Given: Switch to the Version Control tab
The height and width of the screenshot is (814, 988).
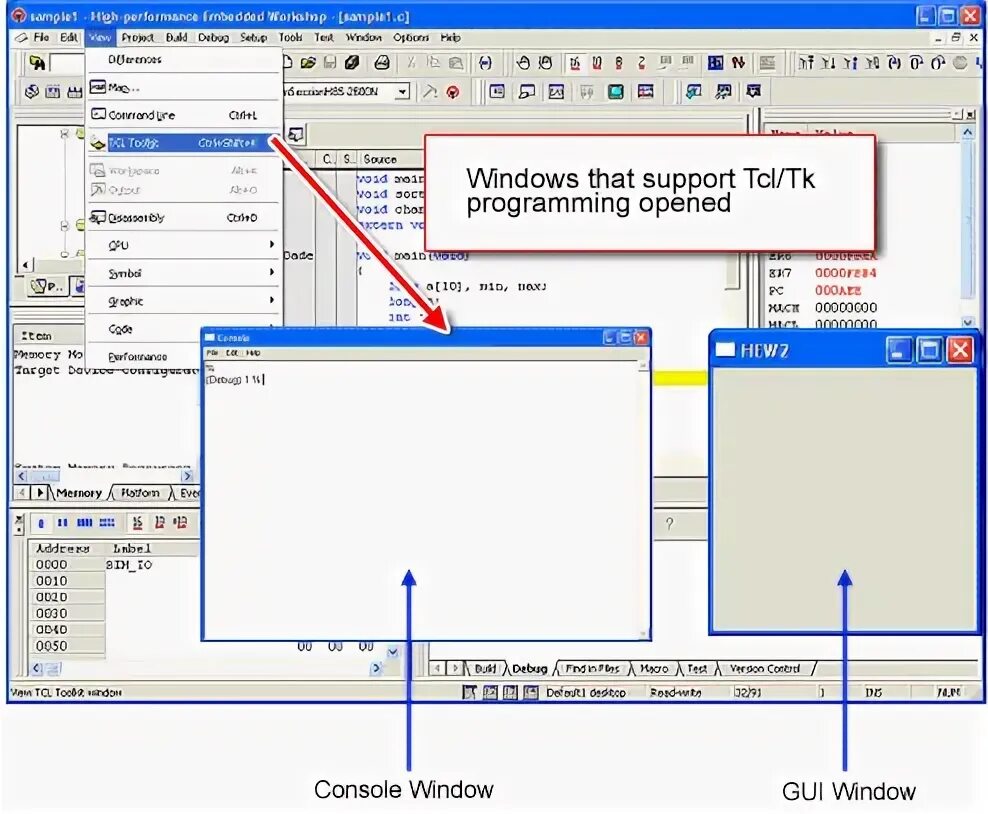Looking at the screenshot, I should click(x=764, y=668).
